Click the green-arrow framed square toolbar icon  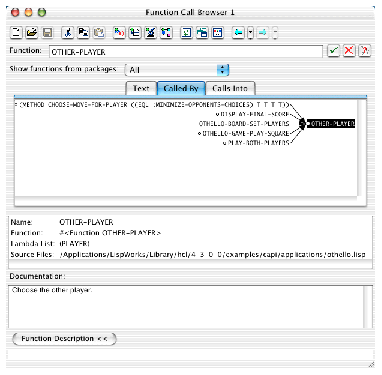click(x=186, y=32)
